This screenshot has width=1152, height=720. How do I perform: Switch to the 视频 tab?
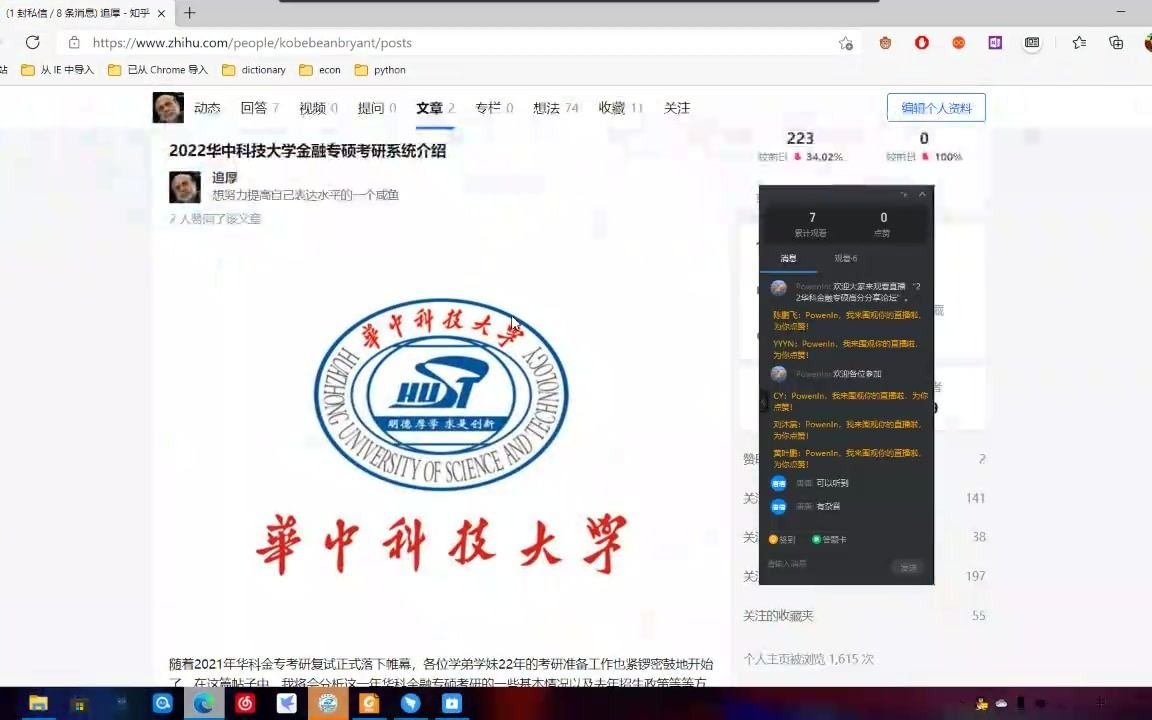pyautogui.click(x=318, y=108)
